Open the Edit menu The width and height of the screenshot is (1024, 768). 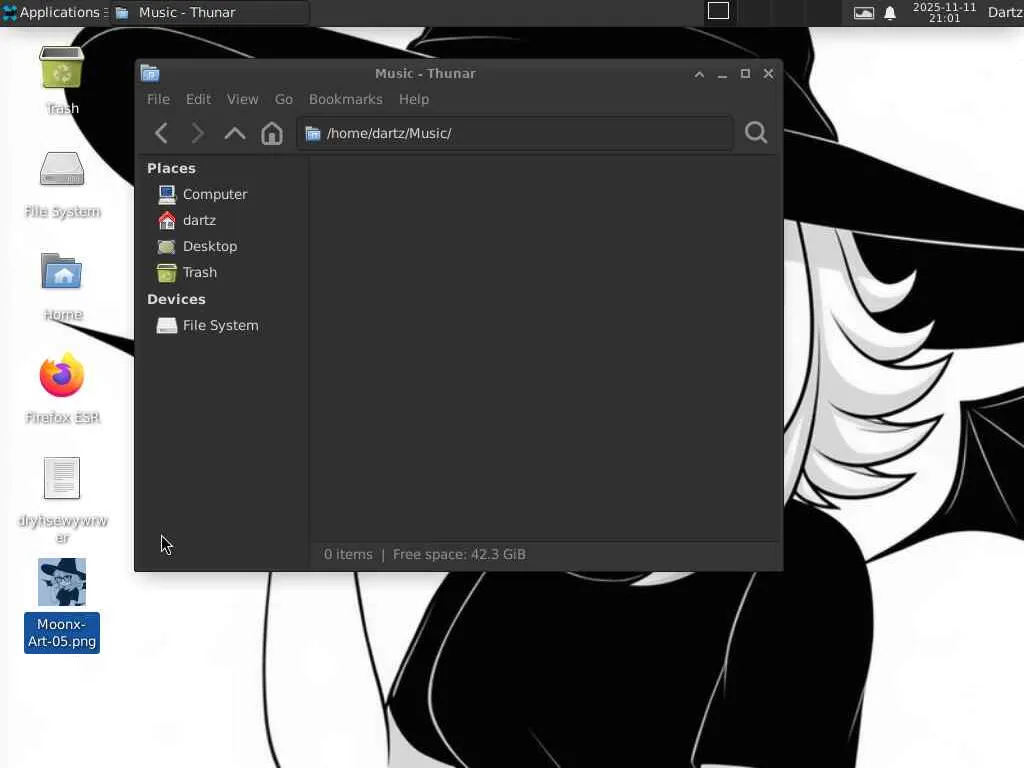[x=198, y=99]
